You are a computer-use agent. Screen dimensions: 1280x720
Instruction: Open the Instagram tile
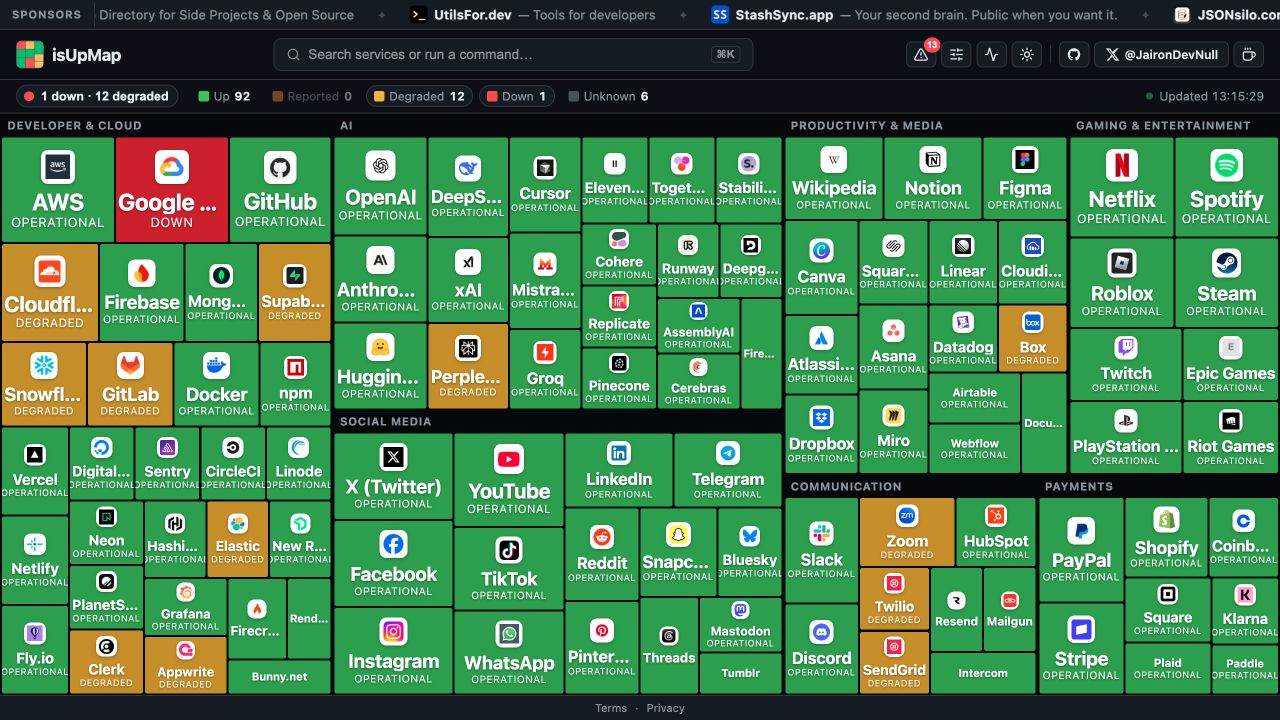393,650
